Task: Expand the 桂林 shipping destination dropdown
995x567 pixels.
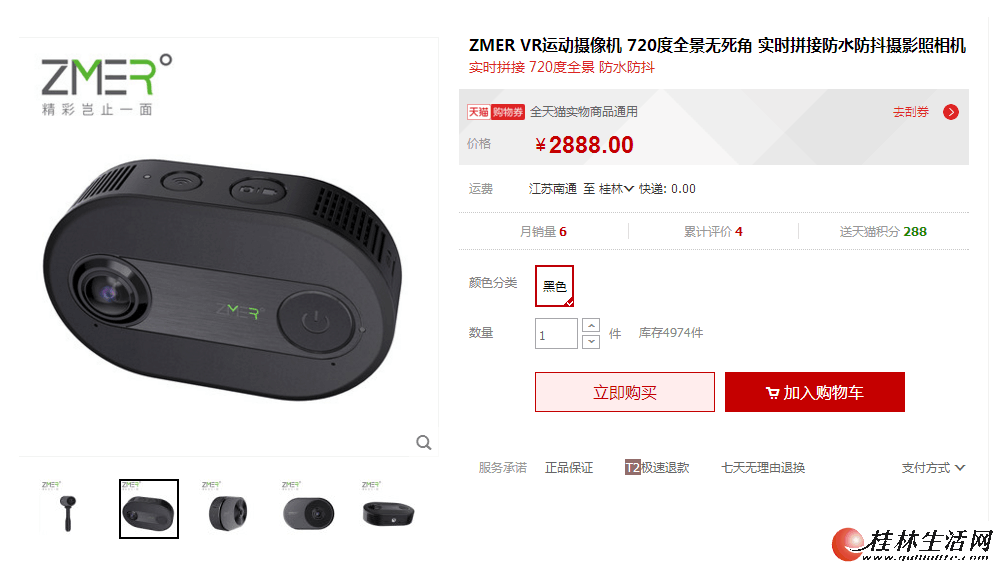Action: point(616,188)
